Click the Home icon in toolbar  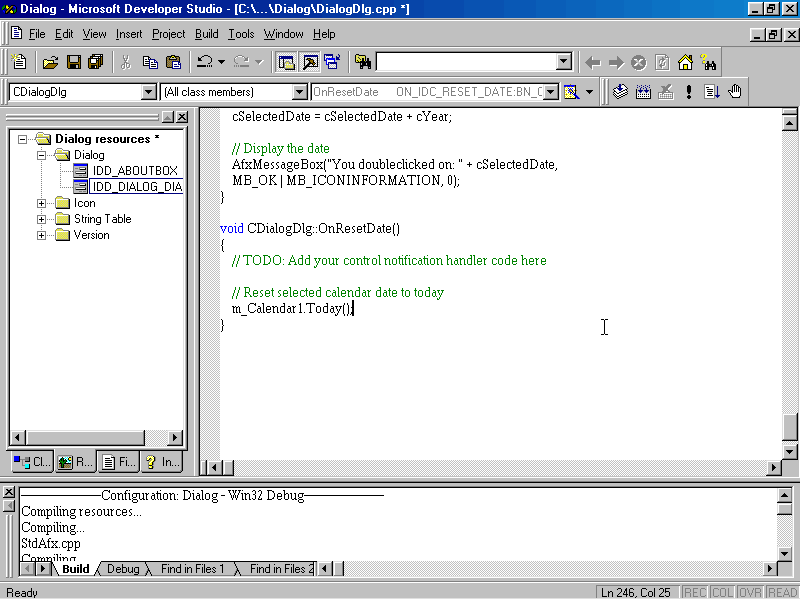(685, 63)
